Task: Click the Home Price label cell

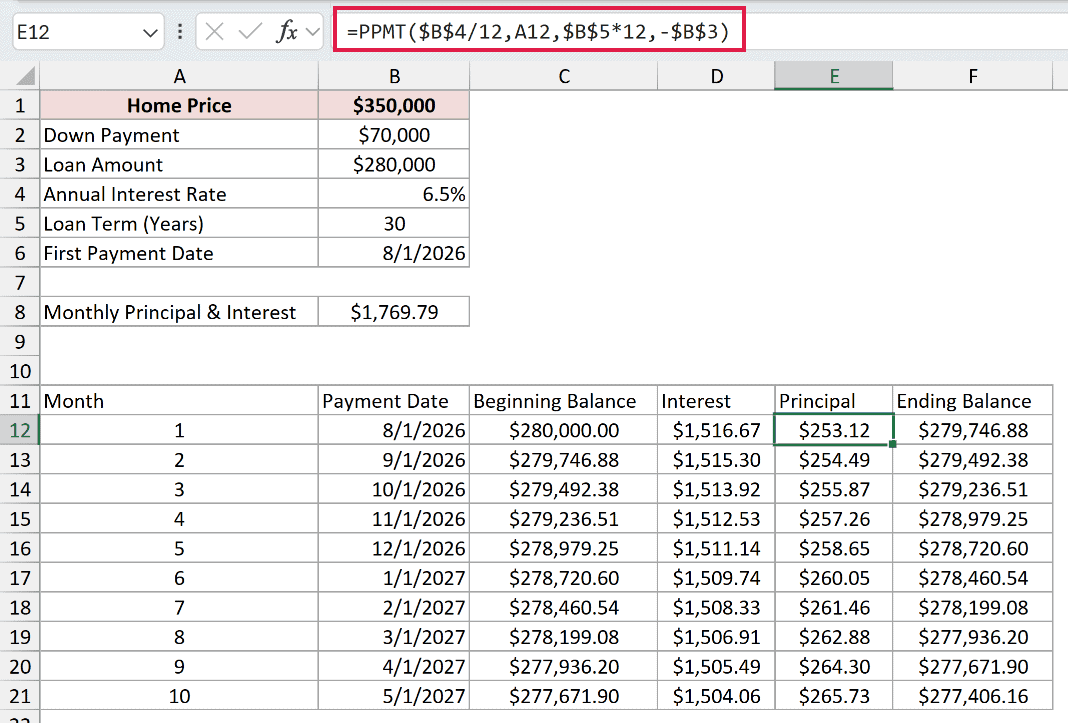Action: (x=179, y=106)
